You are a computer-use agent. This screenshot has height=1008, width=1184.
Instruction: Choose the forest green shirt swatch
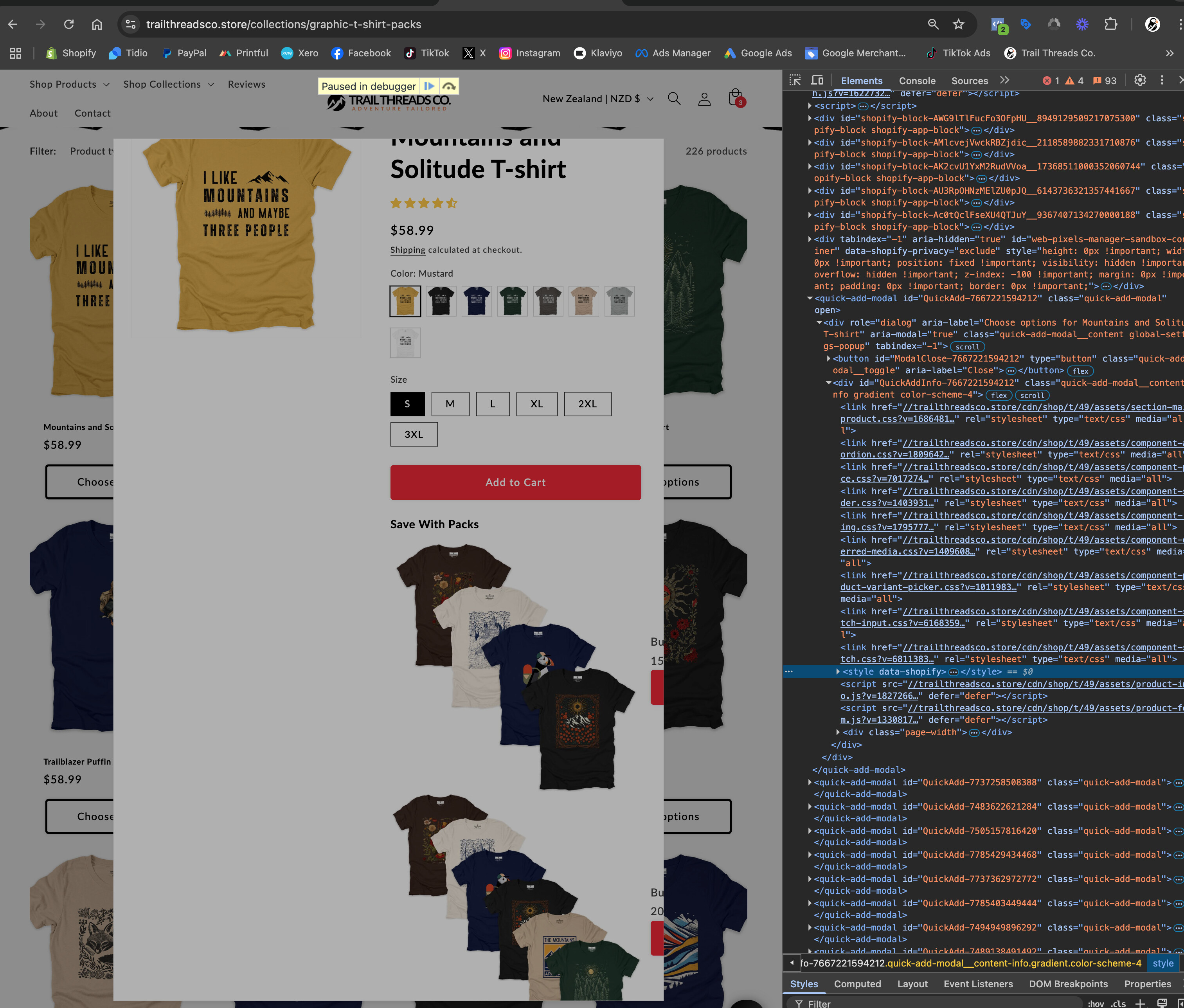pyautogui.click(x=512, y=301)
